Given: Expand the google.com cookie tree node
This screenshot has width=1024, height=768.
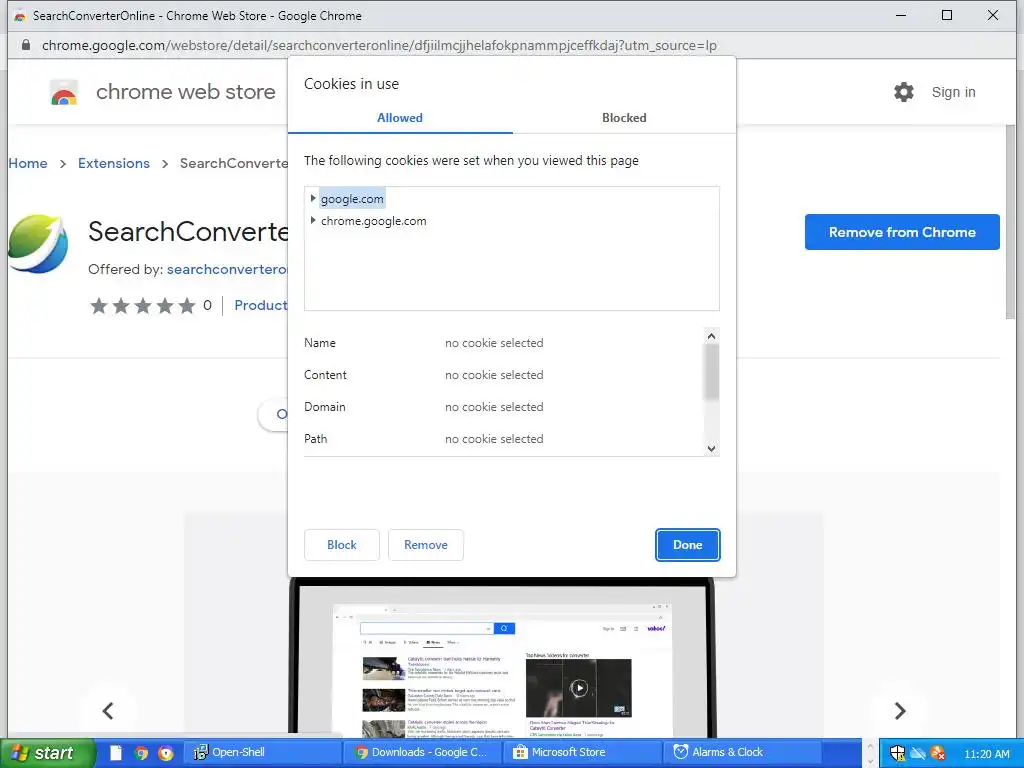Looking at the screenshot, I should (313, 198).
